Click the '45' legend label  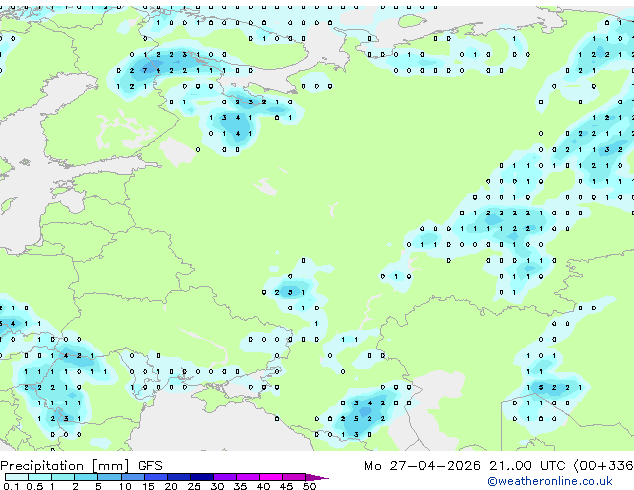286,486
